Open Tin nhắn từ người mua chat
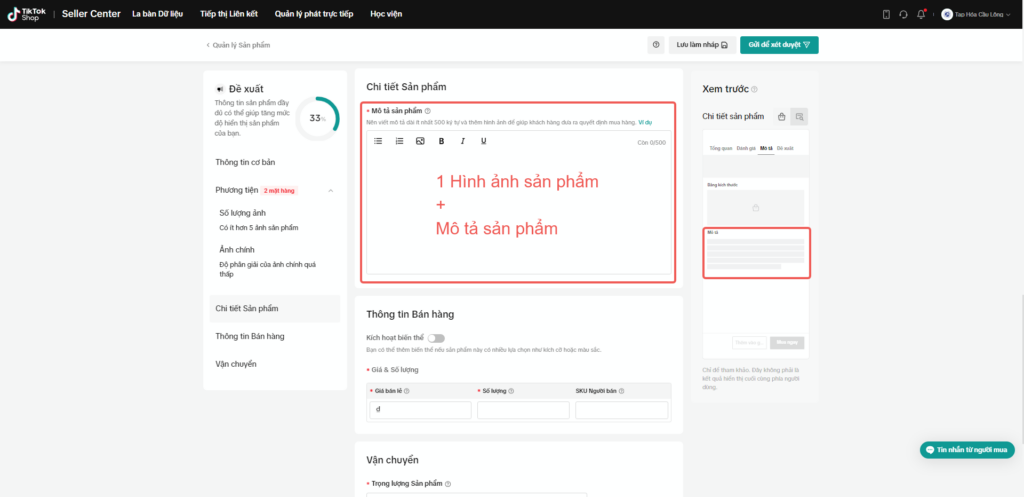 click(967, 450)
